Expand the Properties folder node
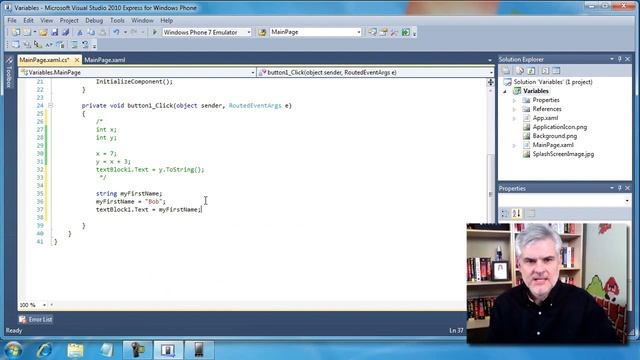This screenshot has width=640, height=360. pos(515,100)
